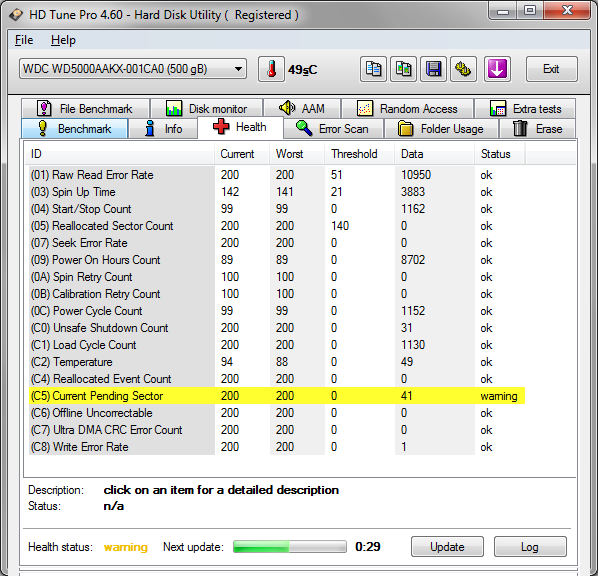
Task: Open the File menu
Action: pyautogui.click(x=24, y=40)
